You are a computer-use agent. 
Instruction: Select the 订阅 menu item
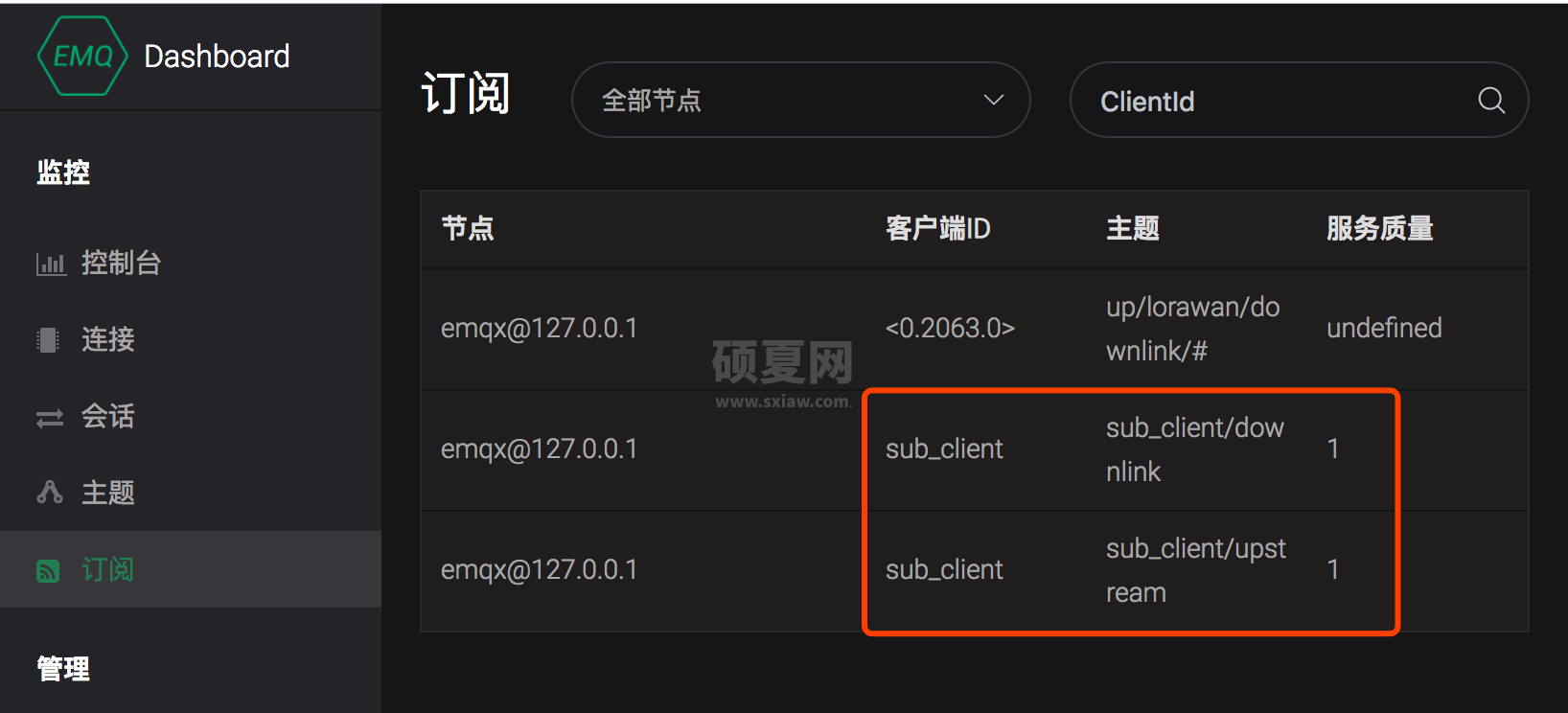pos(191,569)
